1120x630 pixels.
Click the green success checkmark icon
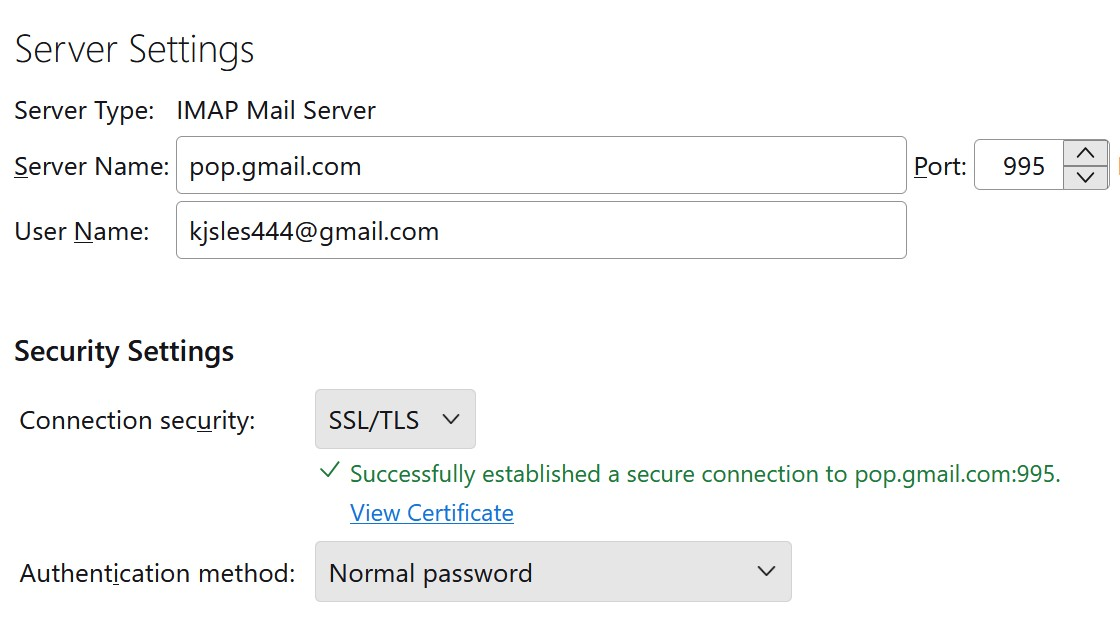click(328, 471)
